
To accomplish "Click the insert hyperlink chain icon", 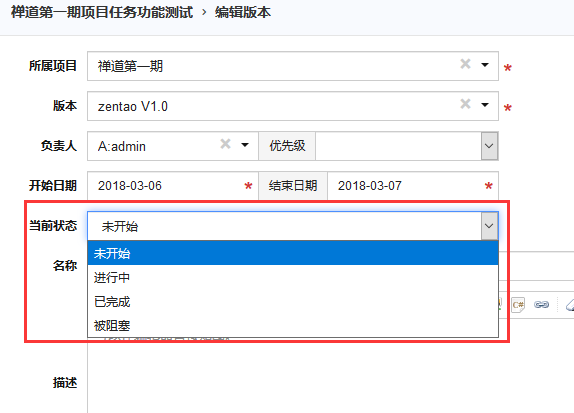I will point(541,305).
